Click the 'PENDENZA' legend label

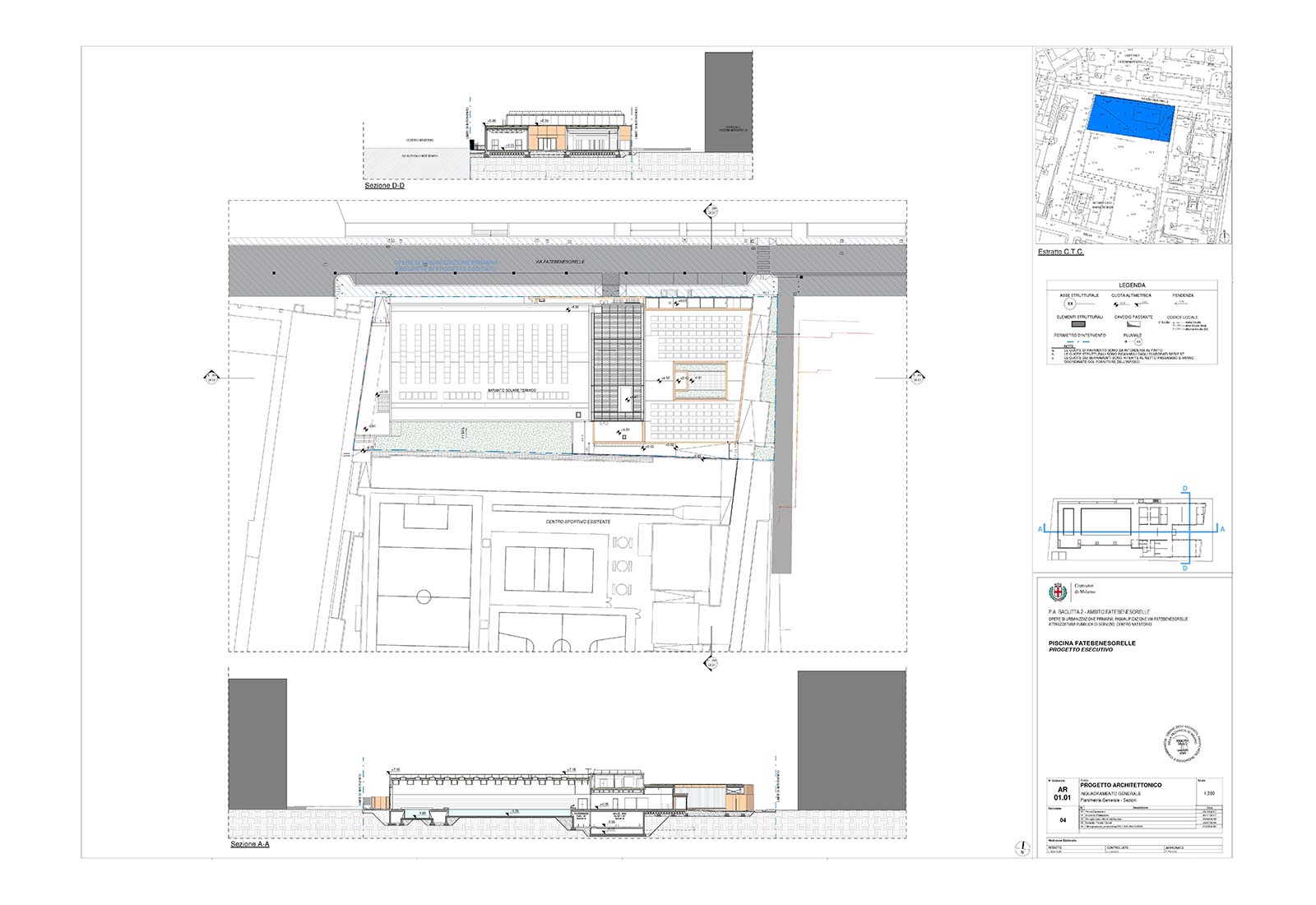(1183, 295)
